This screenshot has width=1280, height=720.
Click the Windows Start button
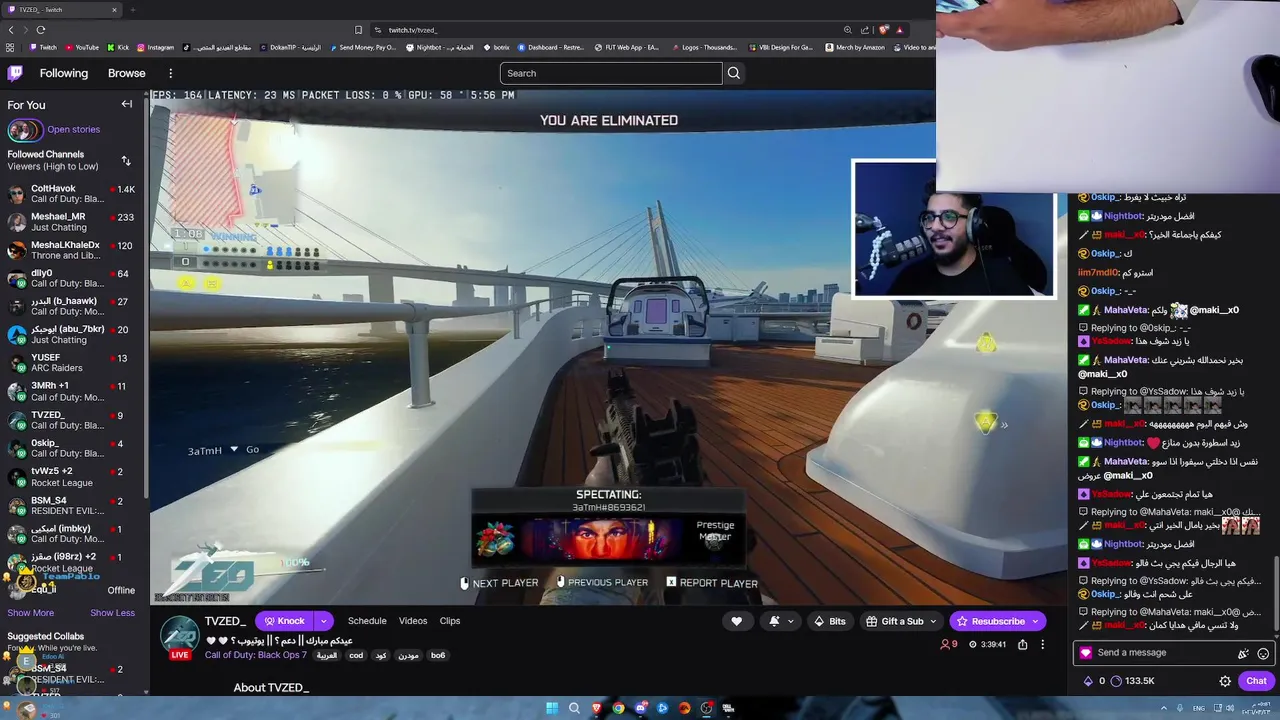click(552, 708)
